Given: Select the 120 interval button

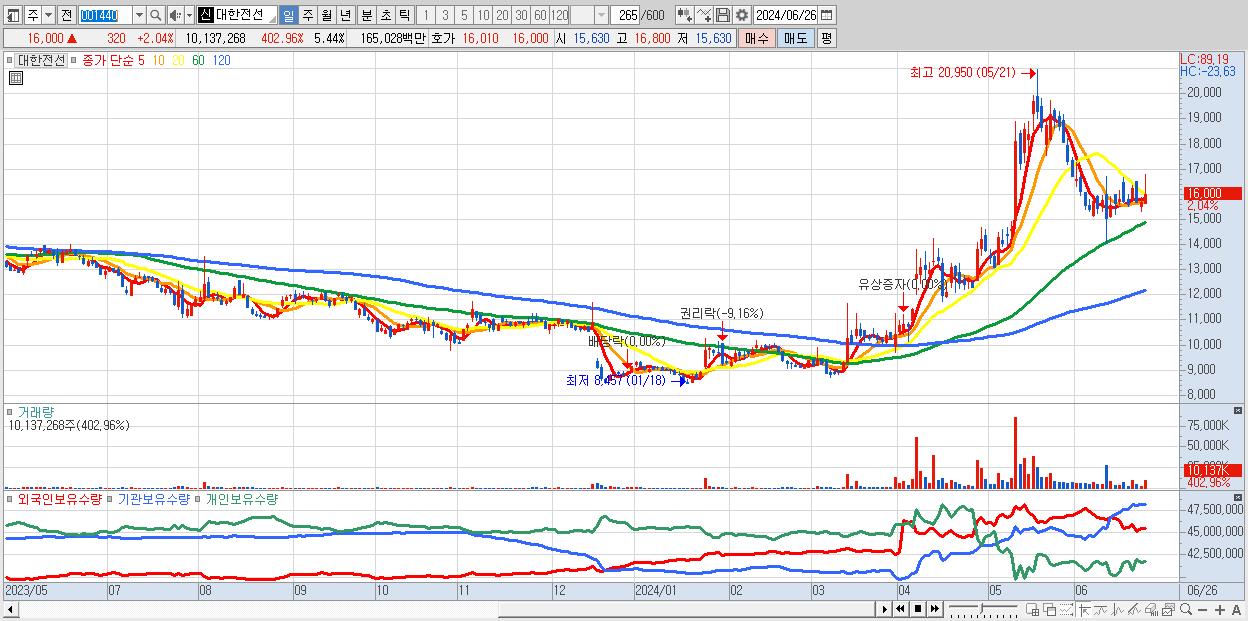Looking at the screenshot, I should pos(560,15).
